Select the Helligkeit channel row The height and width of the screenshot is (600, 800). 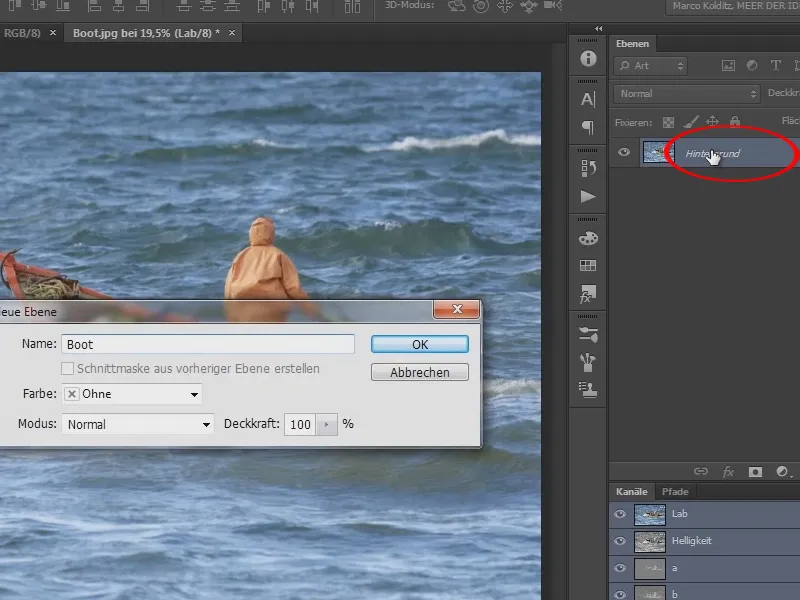click(x=705, y=541)
